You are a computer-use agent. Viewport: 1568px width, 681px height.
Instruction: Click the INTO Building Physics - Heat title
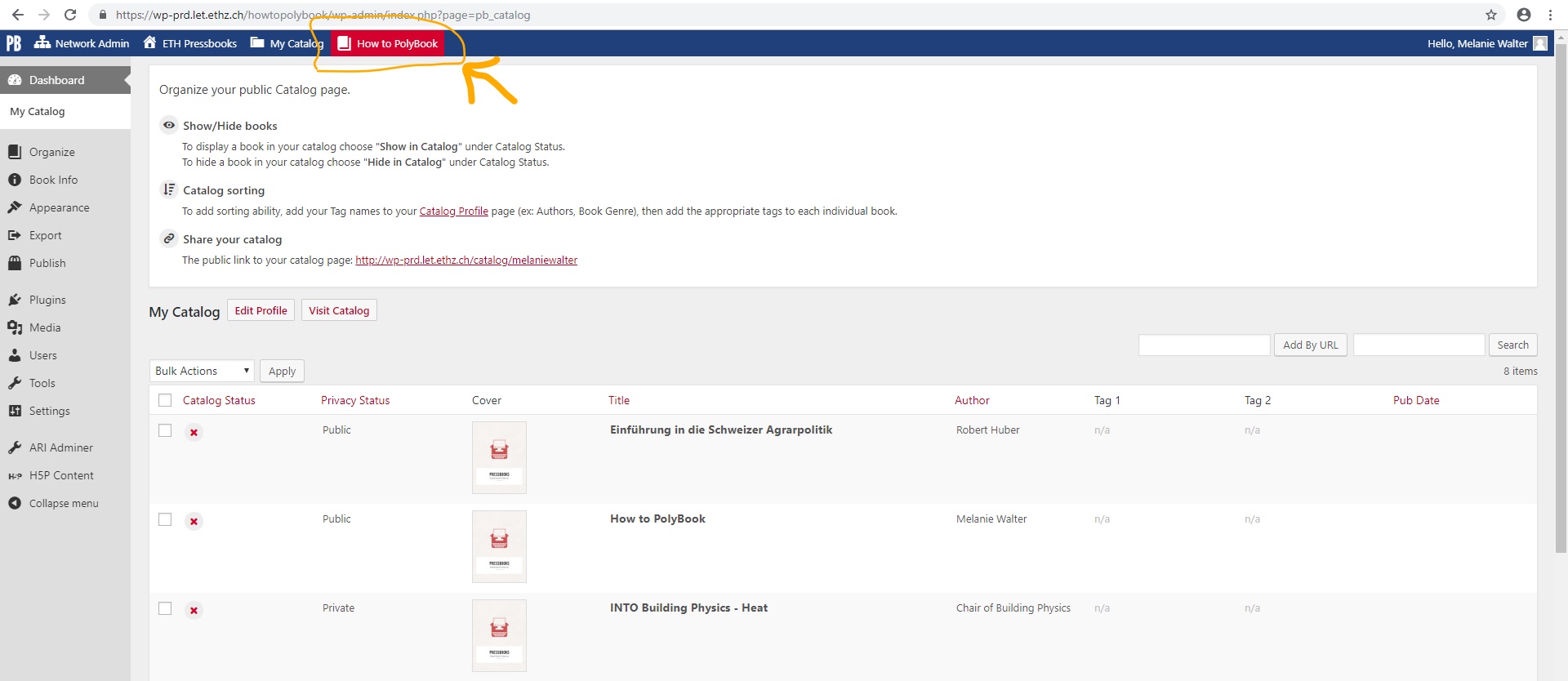click(688, 608)
